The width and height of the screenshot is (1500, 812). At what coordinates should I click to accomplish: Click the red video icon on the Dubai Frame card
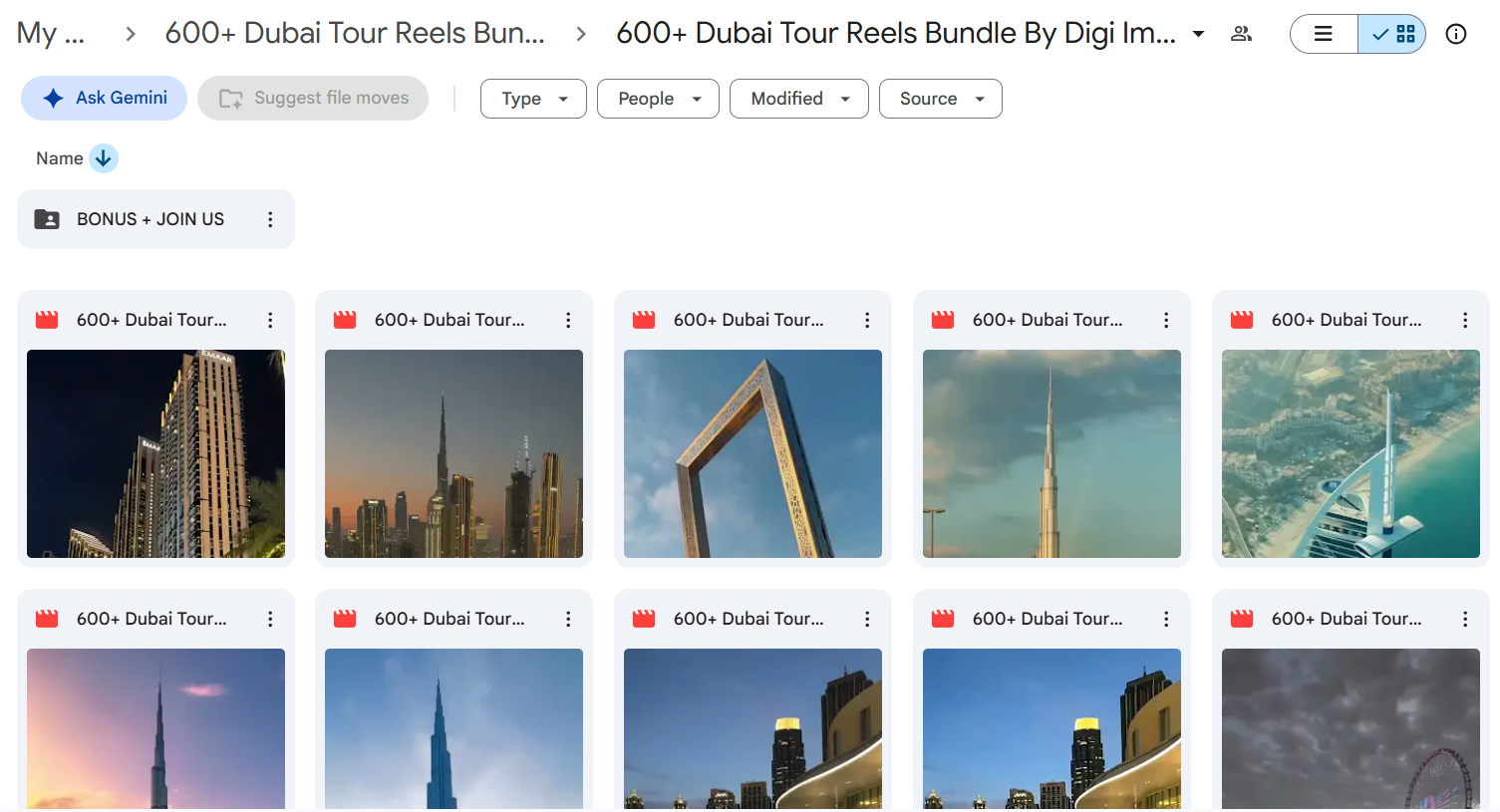[x=644, y=320]
